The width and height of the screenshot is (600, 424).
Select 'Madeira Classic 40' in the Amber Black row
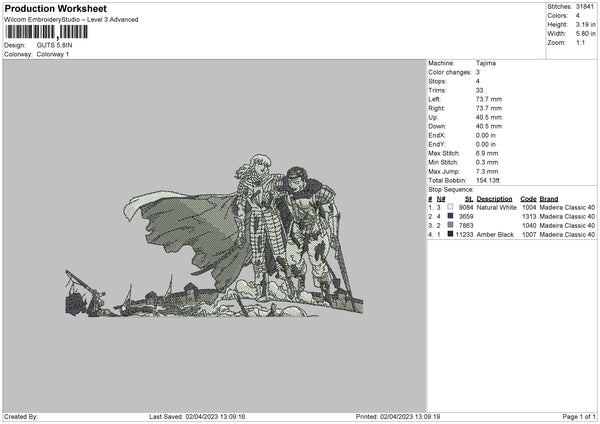tap(567, 234)
